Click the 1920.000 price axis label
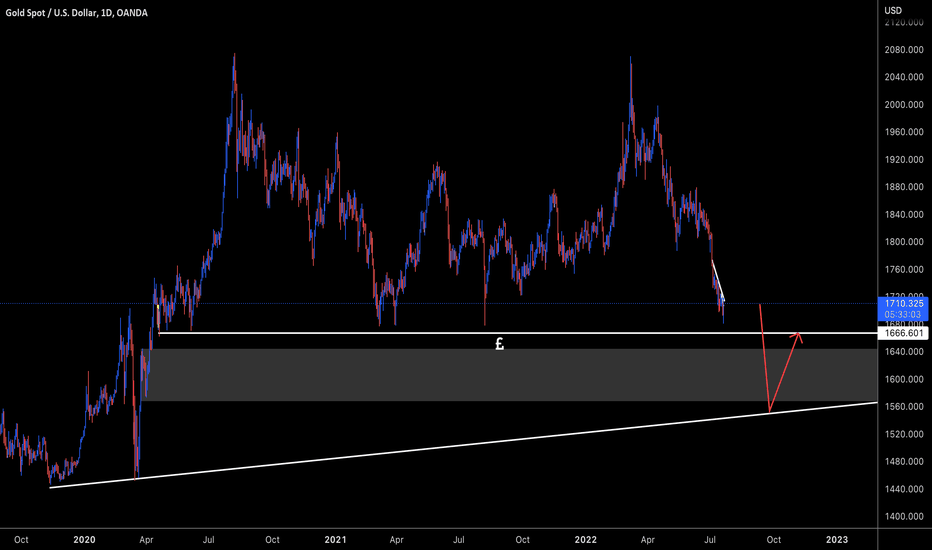The image size is (932, 550). tap(903, 159)
